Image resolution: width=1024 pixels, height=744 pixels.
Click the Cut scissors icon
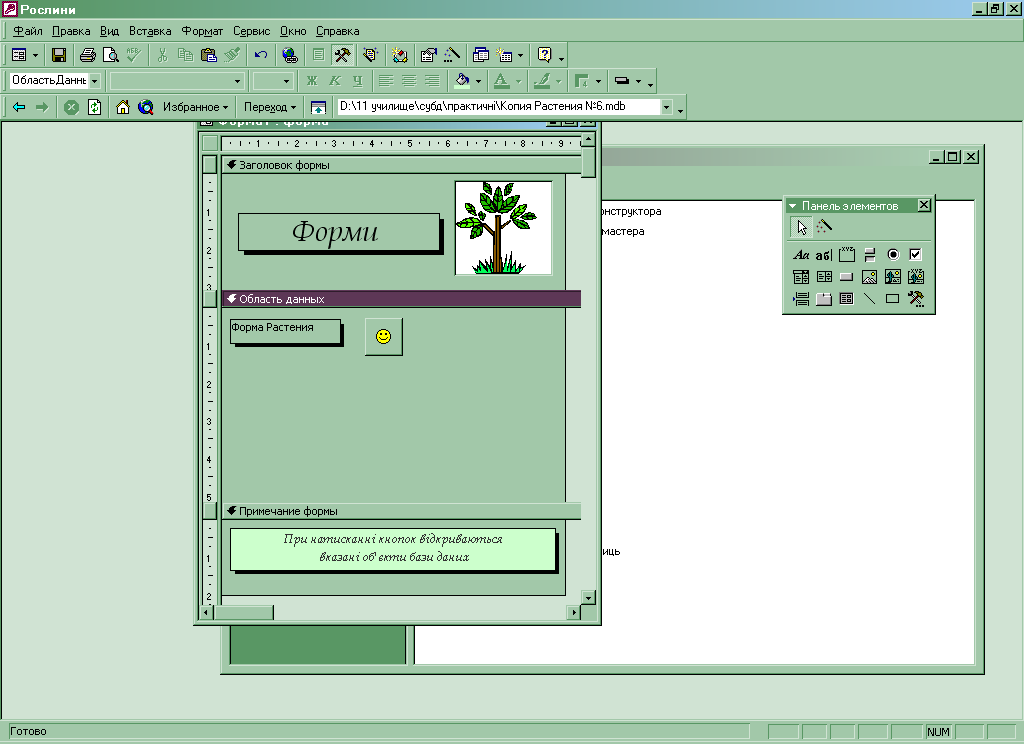[163, 56]
